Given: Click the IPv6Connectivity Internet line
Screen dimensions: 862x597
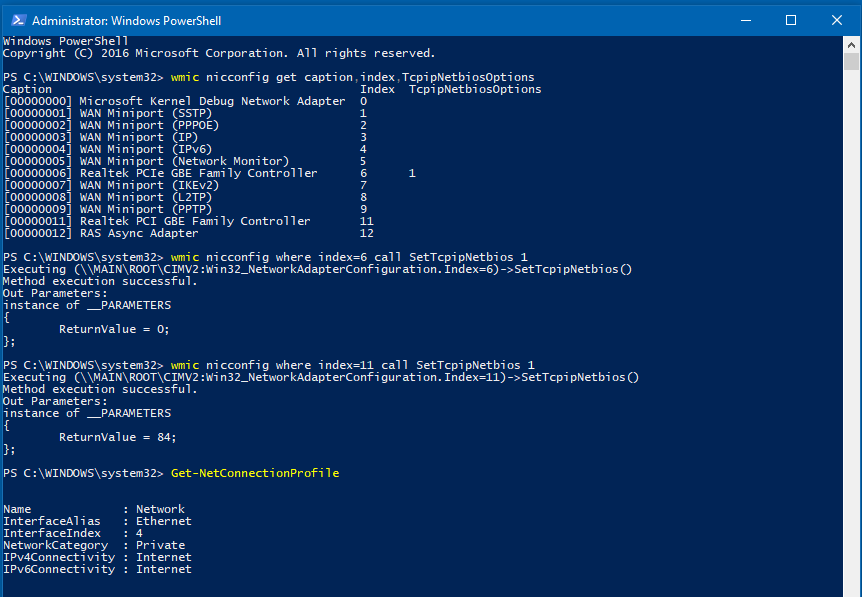Looking at the screenshot, I should (x=97, y=569).
